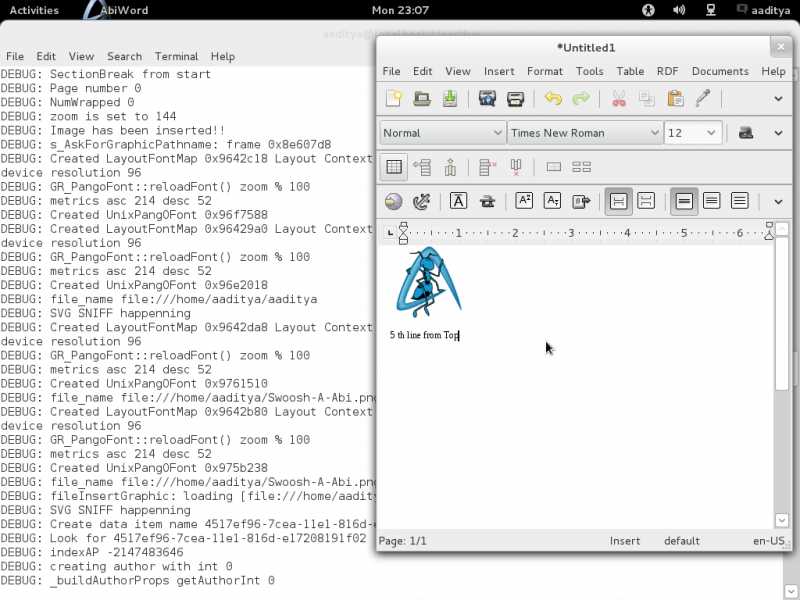Viewport: 800px width, 600px height.
Task: Insert a hyperlink using the globe icon
Action: [394, 201]
